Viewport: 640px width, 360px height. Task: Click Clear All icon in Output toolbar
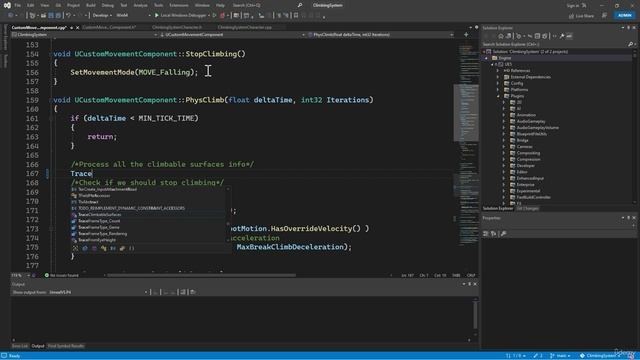[182, 292]
